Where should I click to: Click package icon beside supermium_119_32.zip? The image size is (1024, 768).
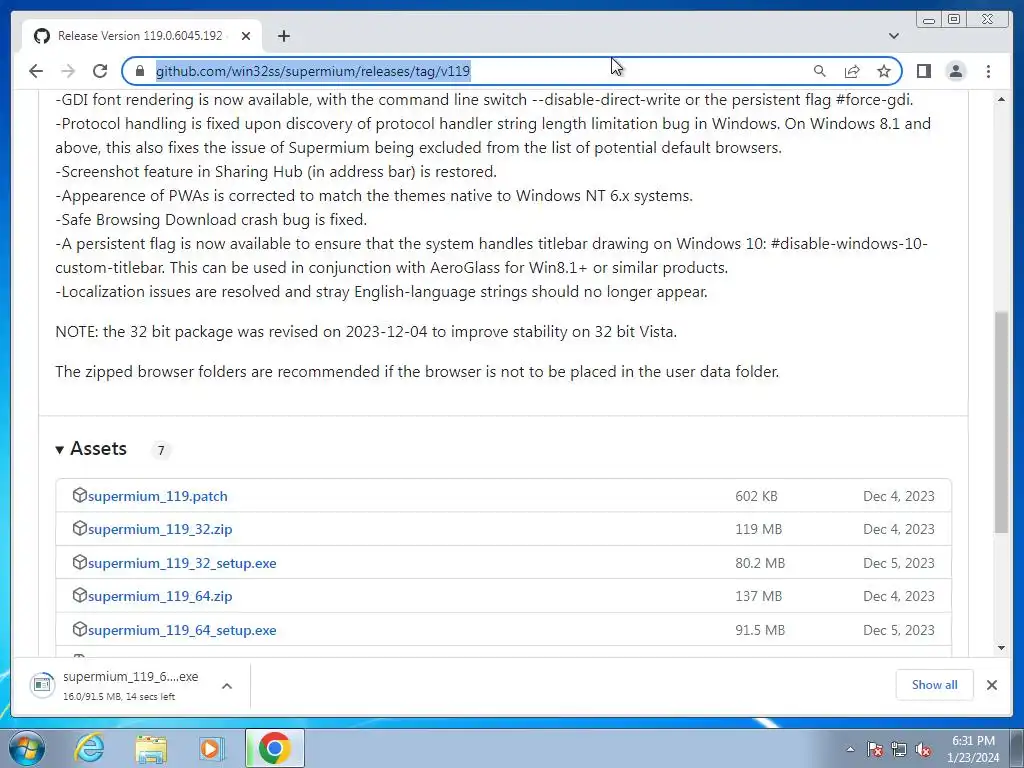tap(80, 528)
